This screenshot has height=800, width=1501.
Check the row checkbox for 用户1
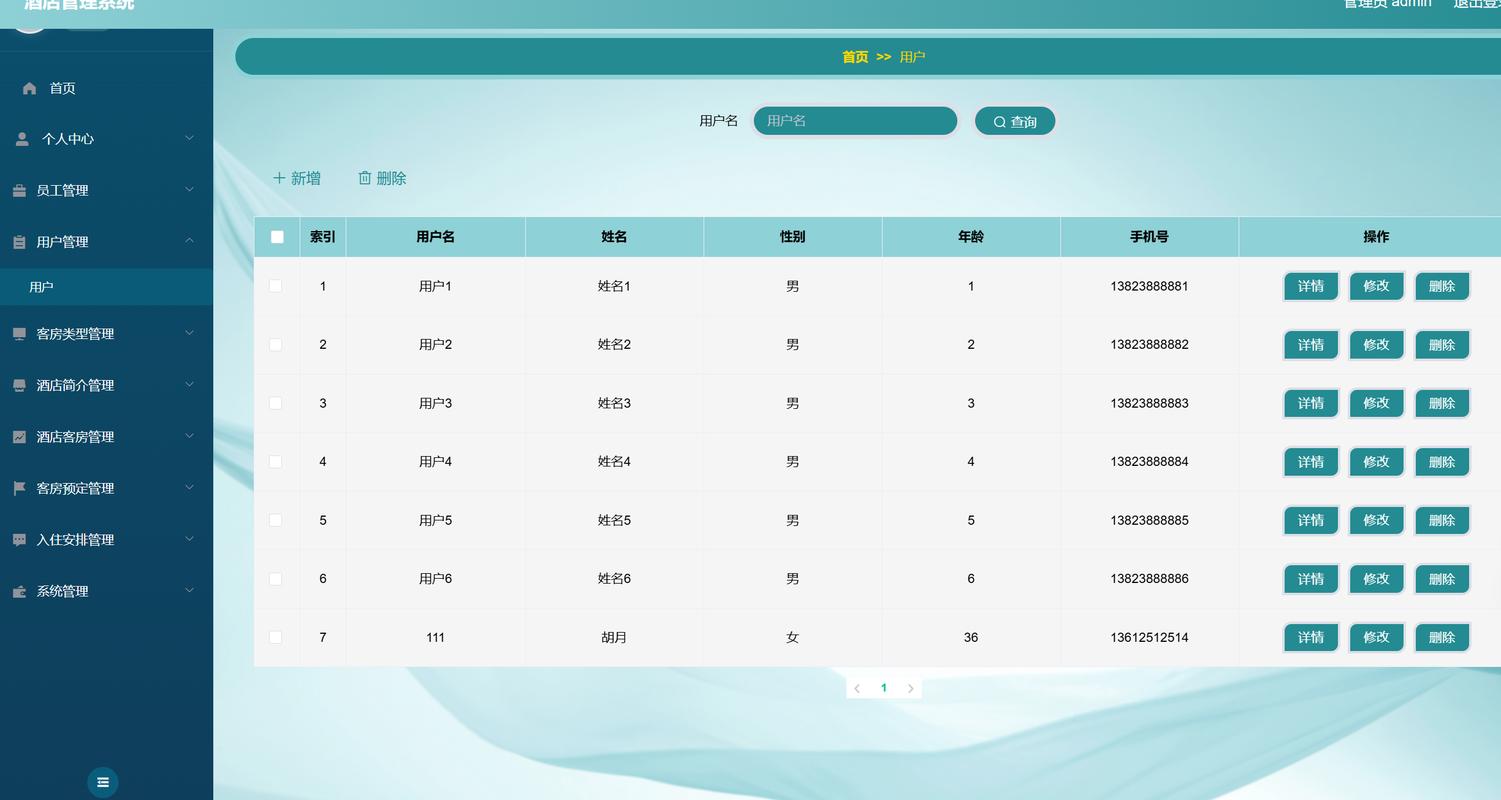[276, 286]
